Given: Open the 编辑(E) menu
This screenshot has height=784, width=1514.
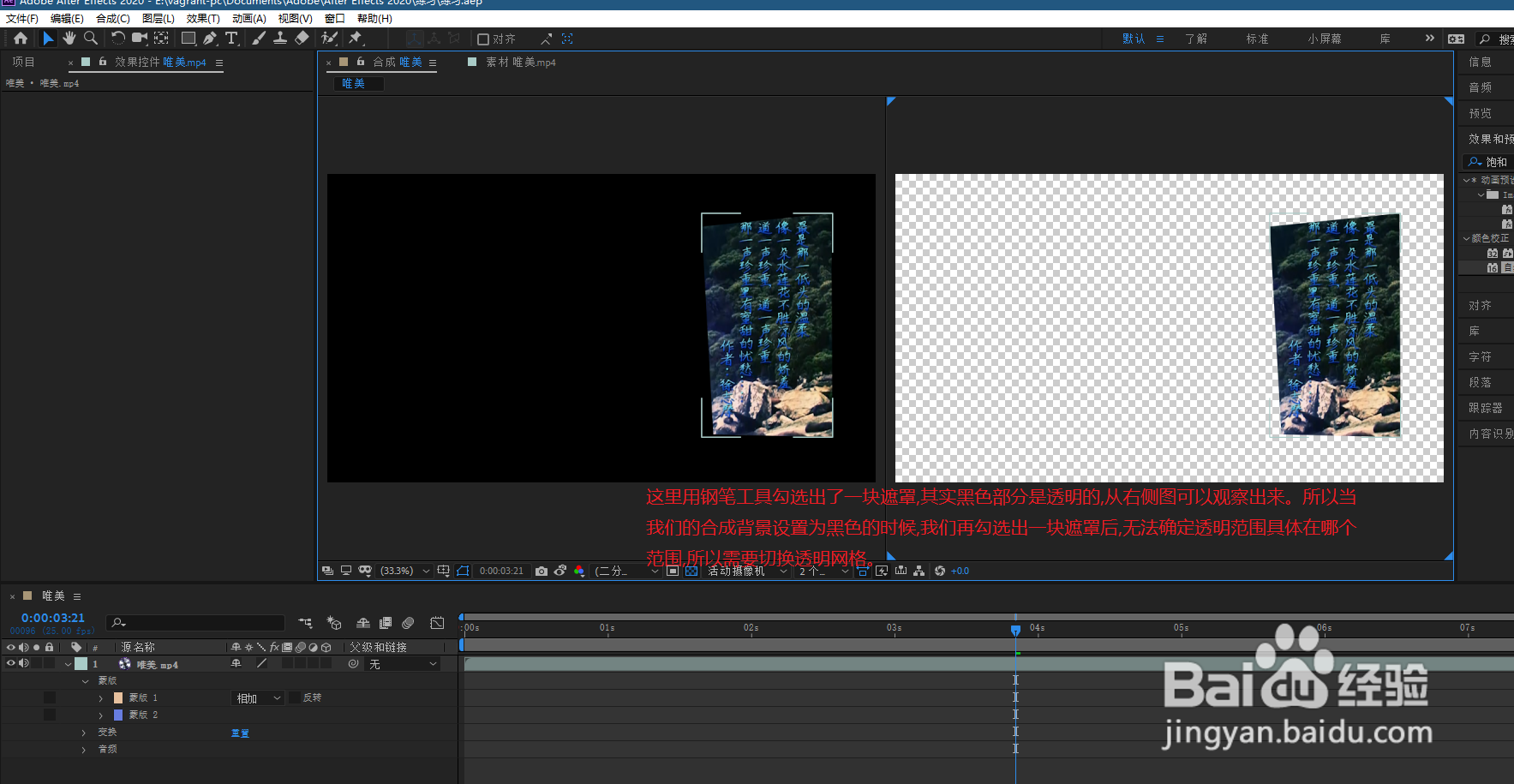Looking at the screenshot, I should pos(67,18).
